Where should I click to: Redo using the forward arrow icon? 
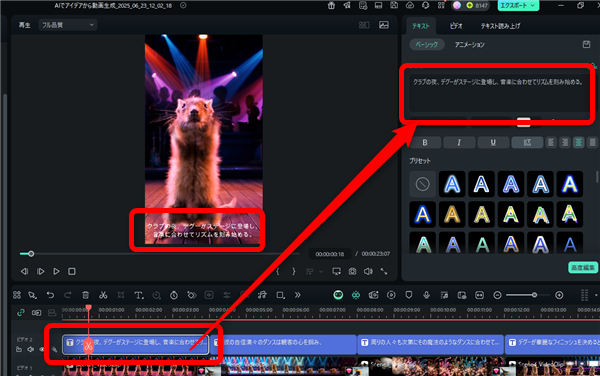click(x=68, y=295)
